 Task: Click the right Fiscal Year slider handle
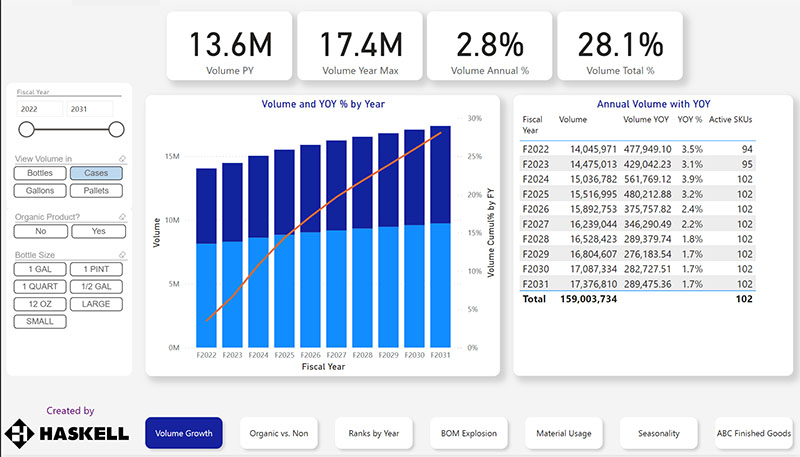pos(116,128)
